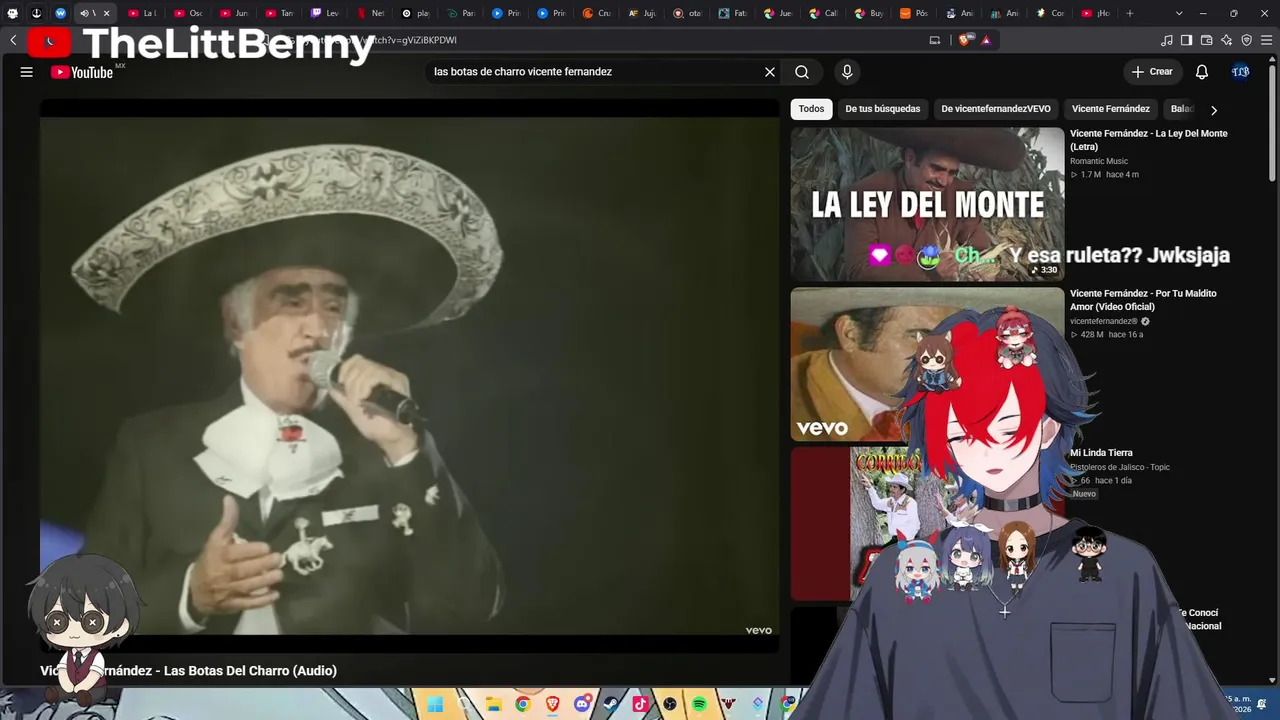This screenshot has width=1280, height=720.
Task: Visit the Romantic Music channel
Action: click(x=1099, y=161)
